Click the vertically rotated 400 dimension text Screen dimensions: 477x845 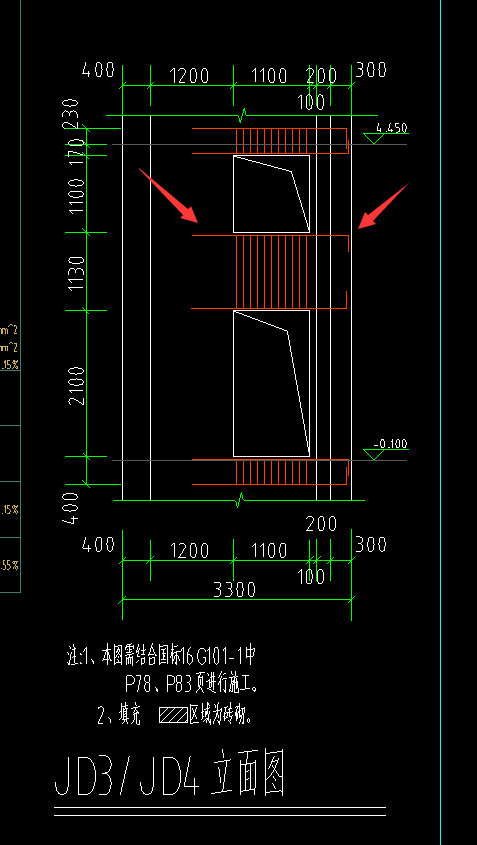71,508
